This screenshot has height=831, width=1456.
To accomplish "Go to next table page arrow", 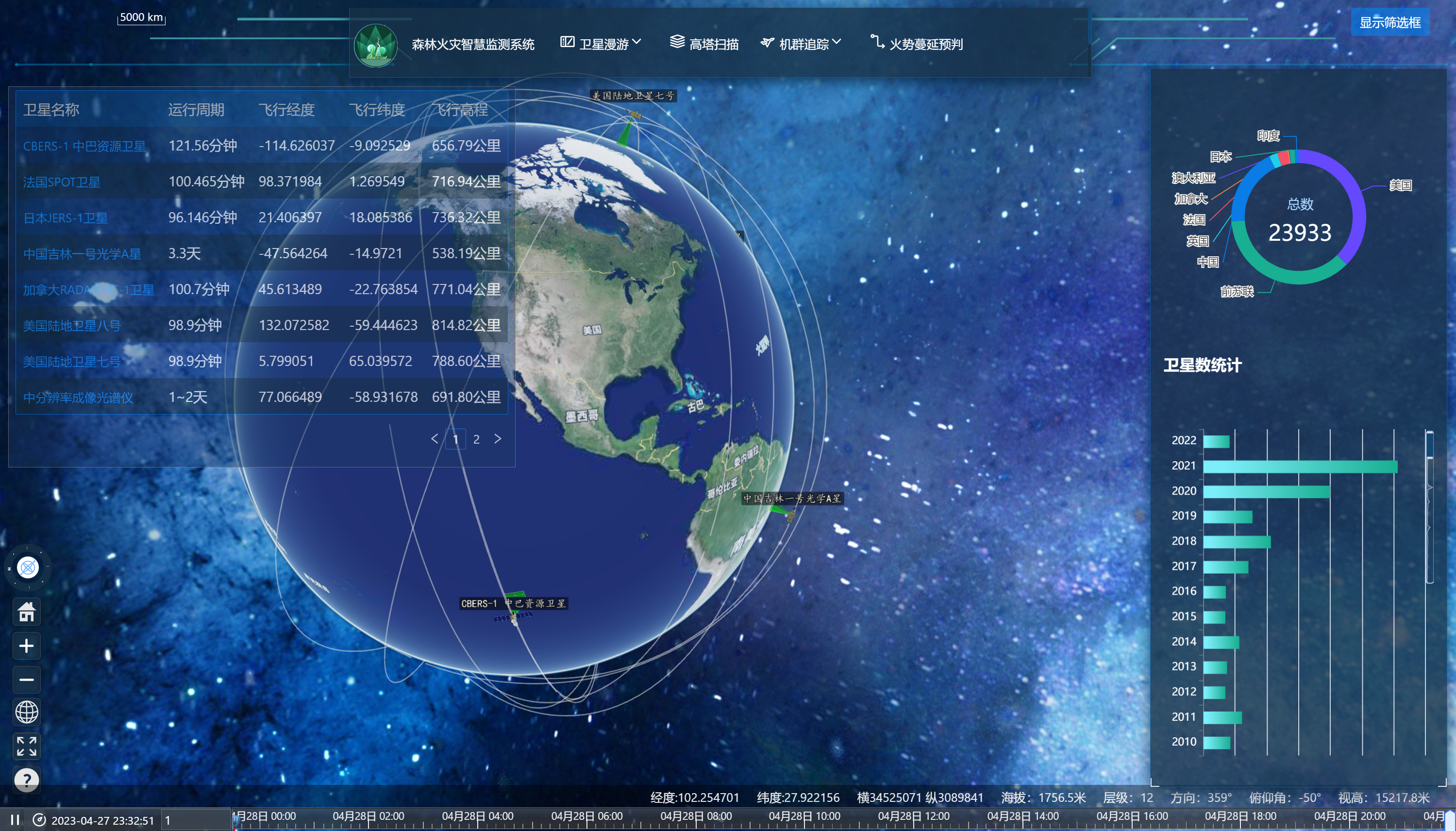I will [498, 438].
